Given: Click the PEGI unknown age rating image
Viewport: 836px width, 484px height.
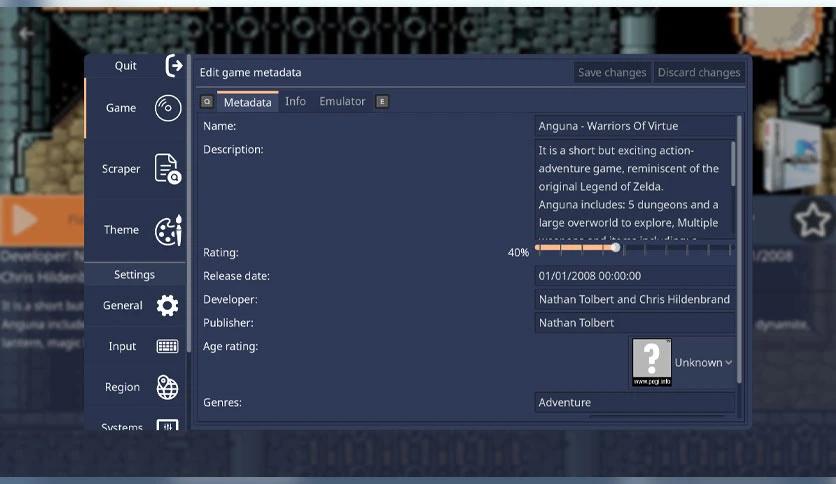Looking at the screenshot, I should pos(652,362).
